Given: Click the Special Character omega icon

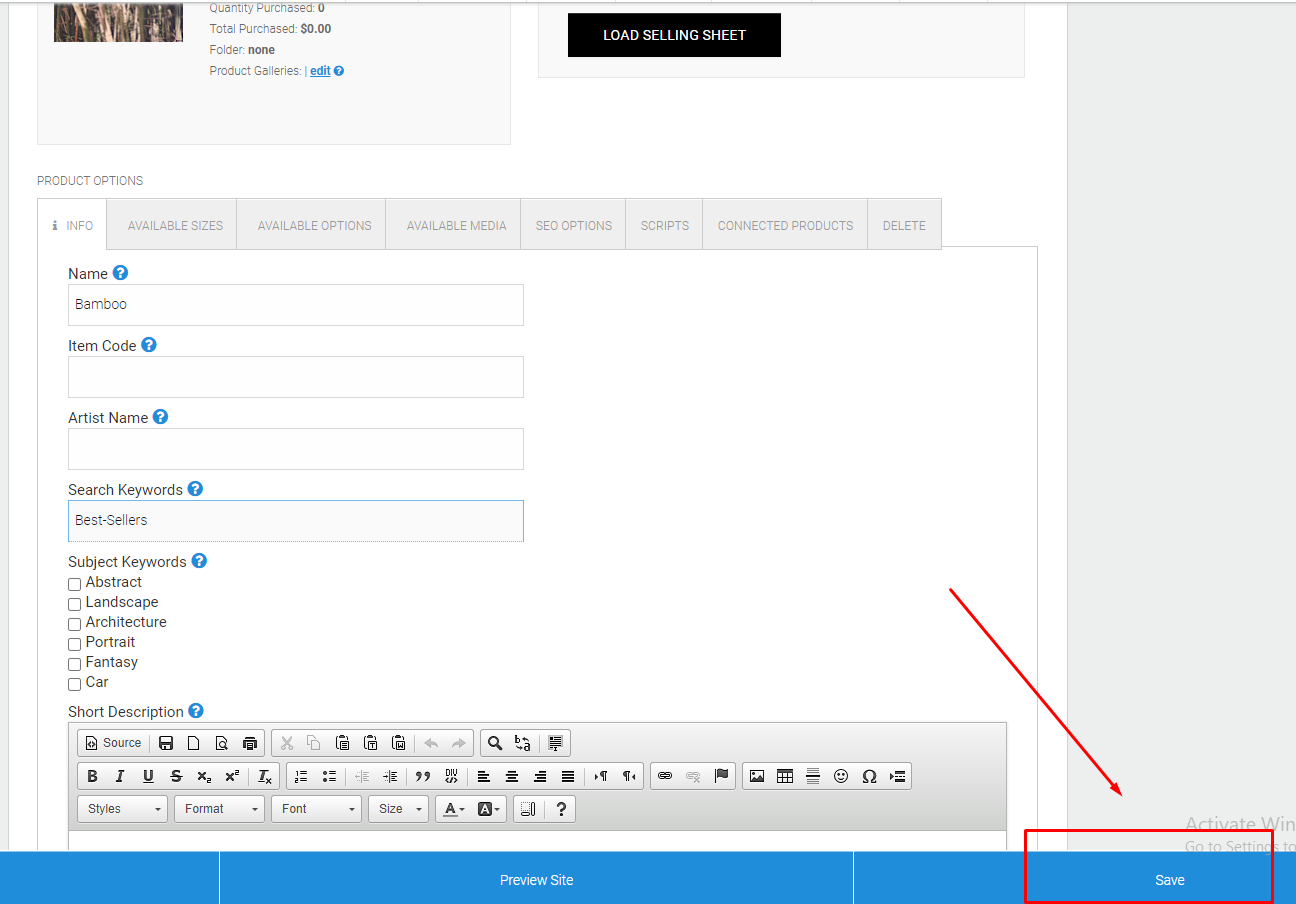Looking at the screenshot, I should pyautogui.click(x=869, y=776).
